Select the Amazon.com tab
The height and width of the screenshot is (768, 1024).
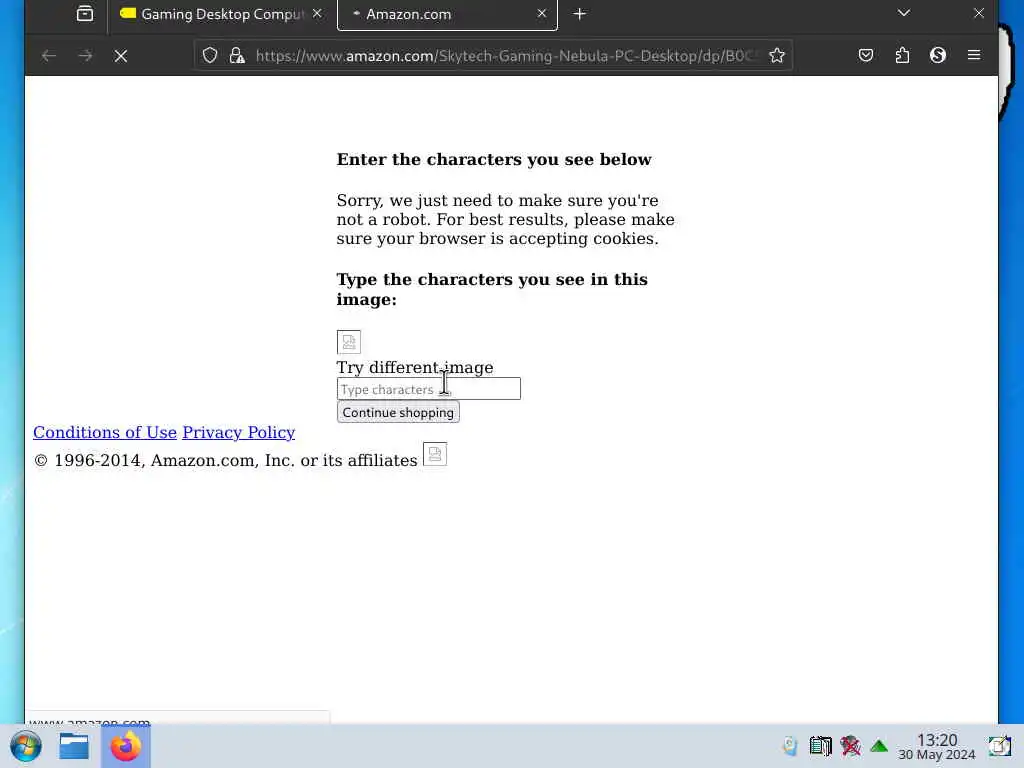[447, 14]
